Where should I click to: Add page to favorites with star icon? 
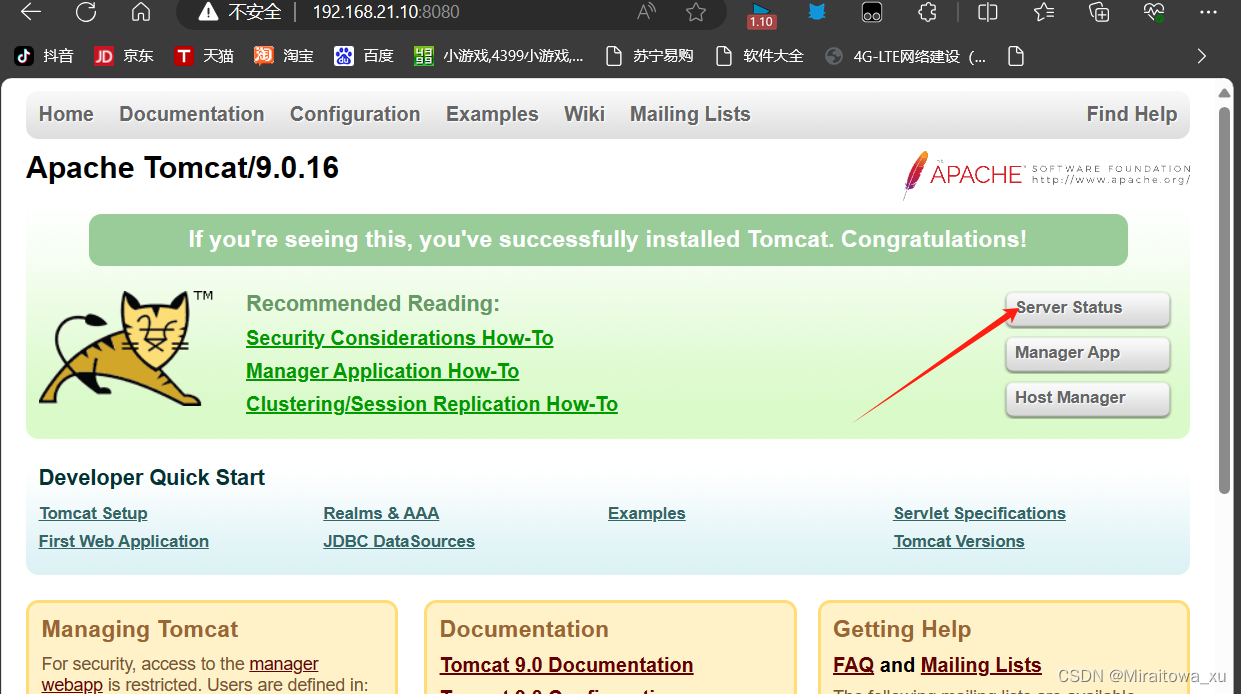(x=696, y=12)
